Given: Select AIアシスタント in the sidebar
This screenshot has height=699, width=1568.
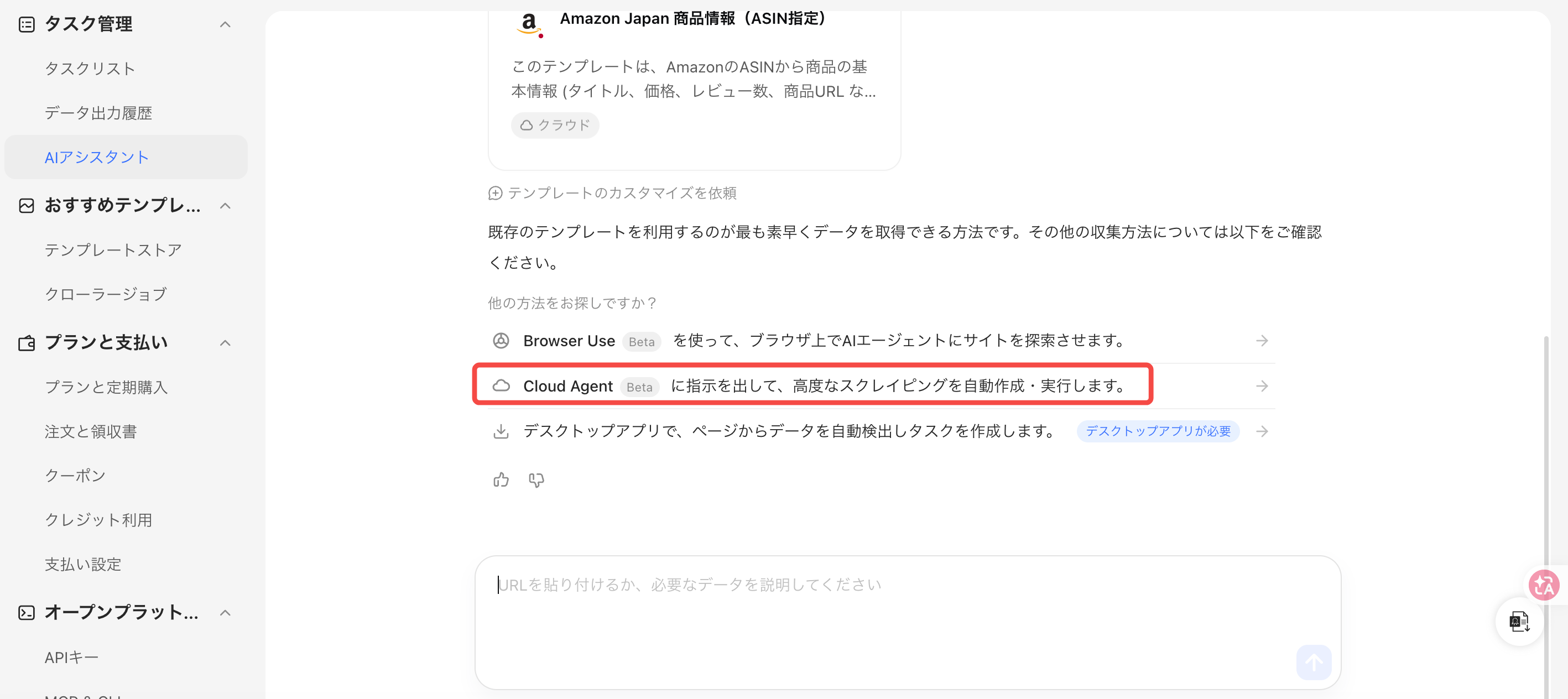Looking at the screenshot, I should tap(126, 157).
